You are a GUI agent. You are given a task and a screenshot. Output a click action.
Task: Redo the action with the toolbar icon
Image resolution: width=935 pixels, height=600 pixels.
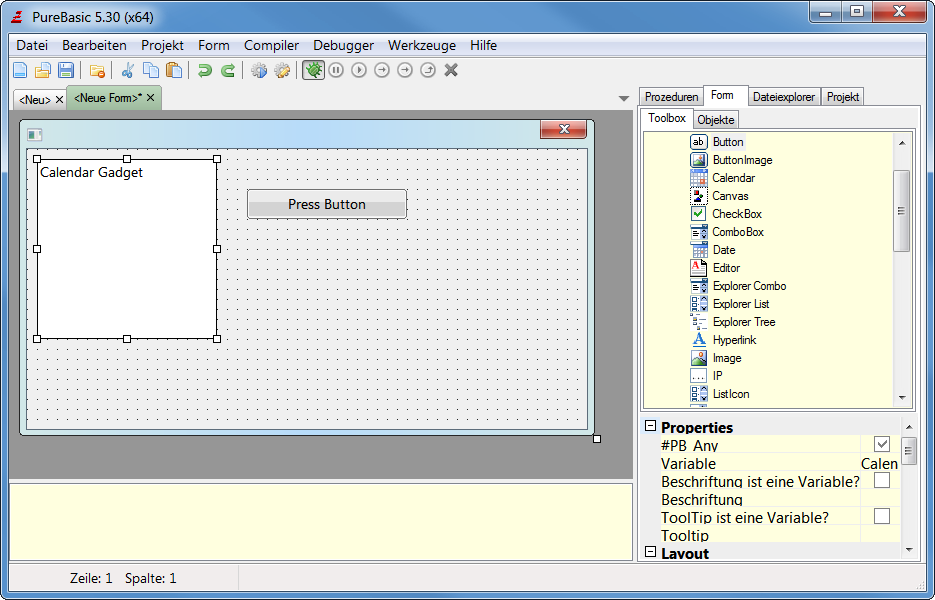tap(228, 70)
